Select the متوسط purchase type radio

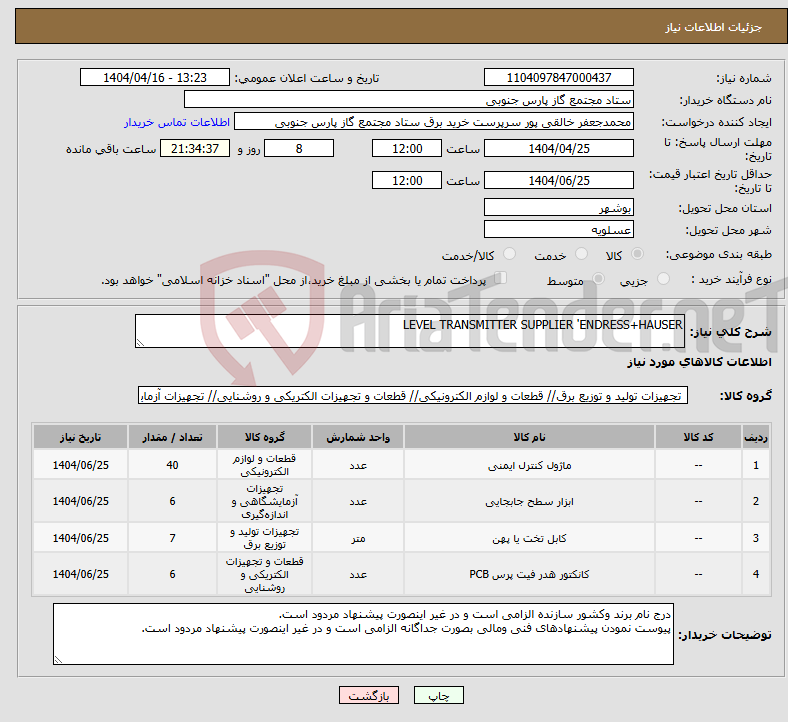tap(599, 278)
